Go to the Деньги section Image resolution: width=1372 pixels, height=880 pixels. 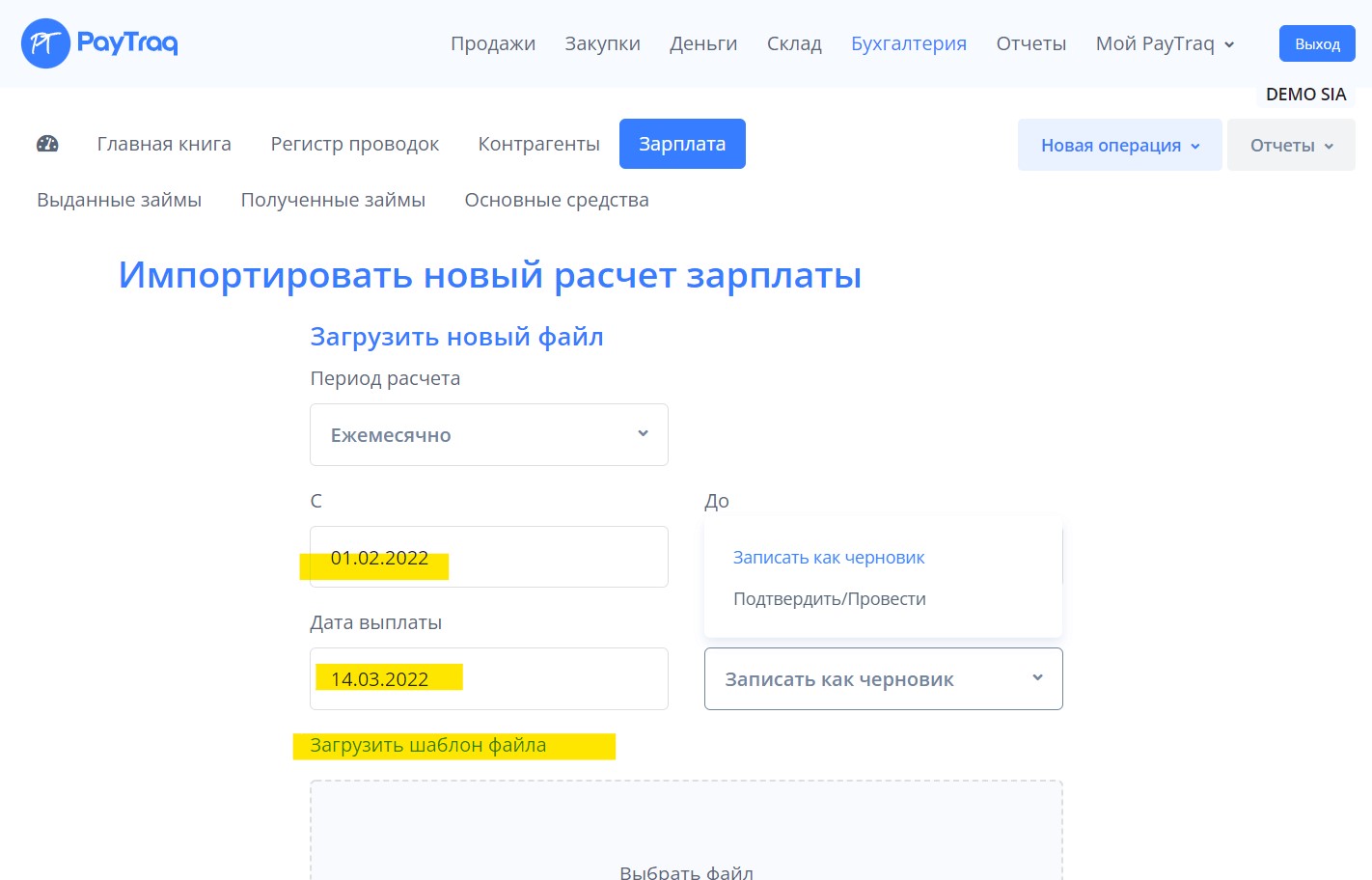click(x=703, y=43)
